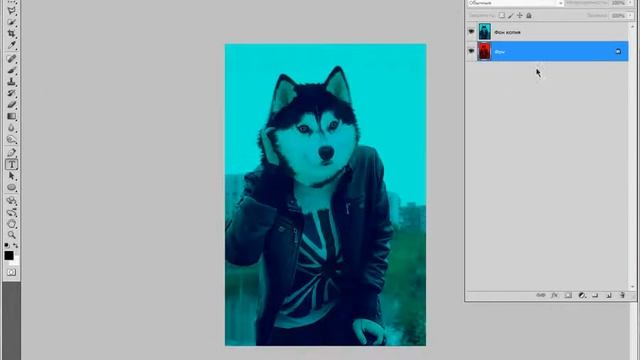
Task: Open the black foreground color swatch
Action: point(9,255)
